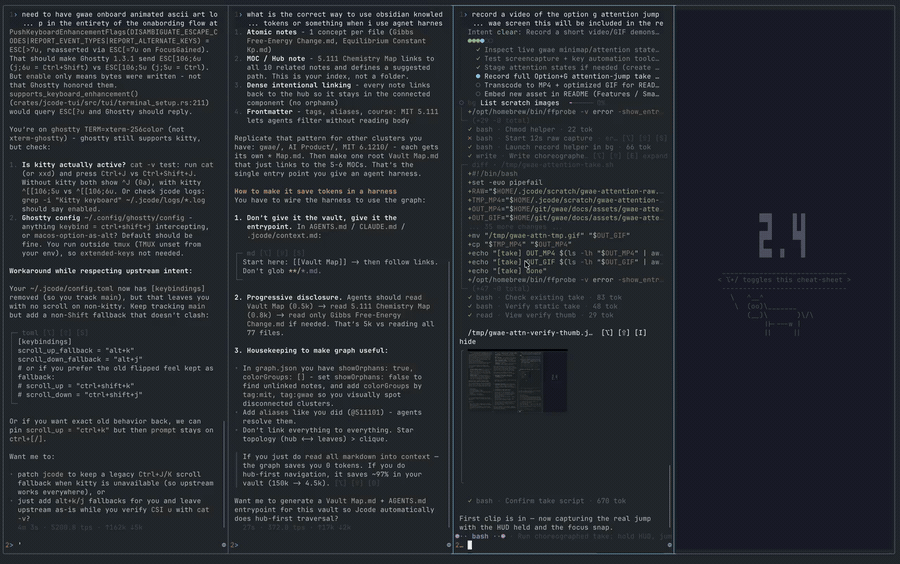Click the 'Progressive disclosure.' bold heading
The image size is (900, 564).
coord(294,298)
